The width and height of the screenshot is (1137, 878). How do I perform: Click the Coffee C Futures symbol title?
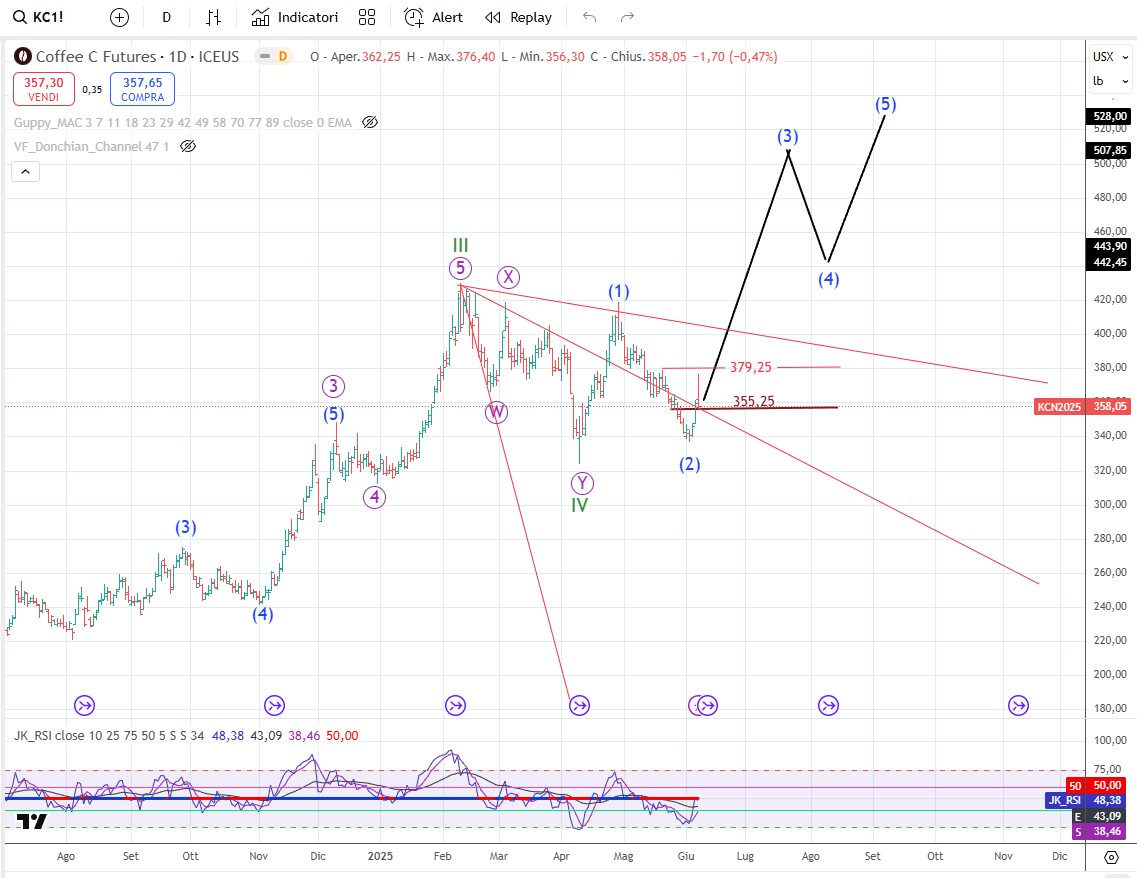(x=137, y=57)
